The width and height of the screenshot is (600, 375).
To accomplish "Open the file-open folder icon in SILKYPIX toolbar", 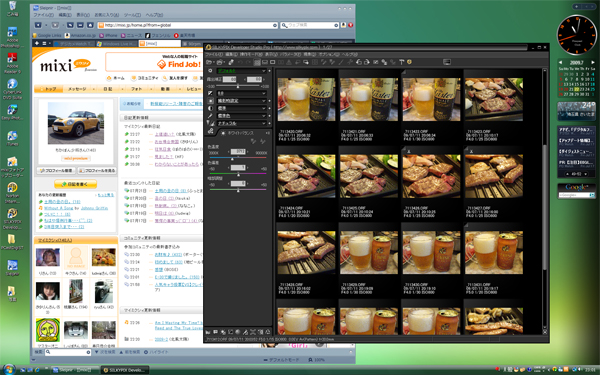I will pos(209,62).
